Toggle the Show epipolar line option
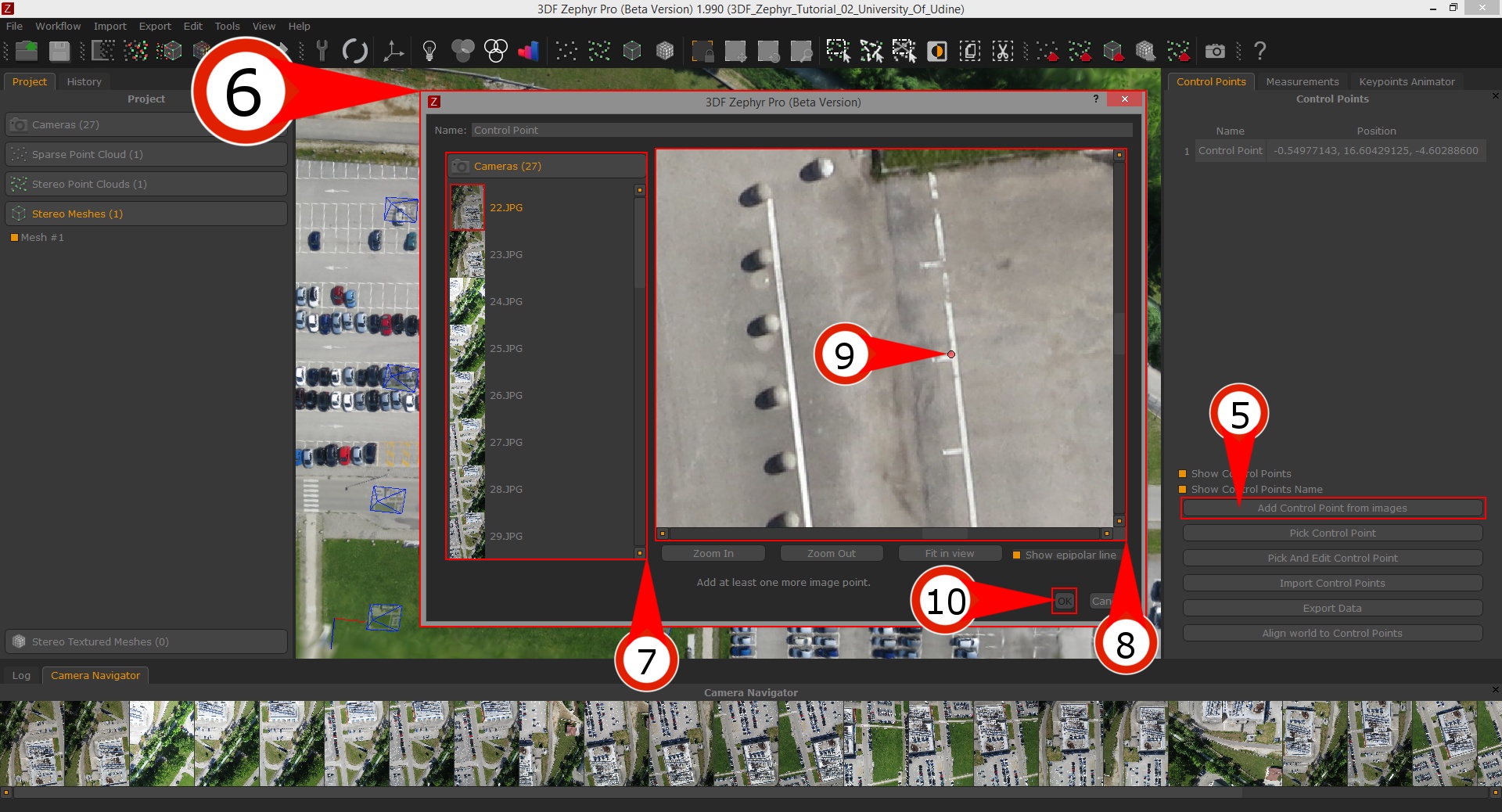Screen dimensions: 1502x812 tap(1016, 555)
